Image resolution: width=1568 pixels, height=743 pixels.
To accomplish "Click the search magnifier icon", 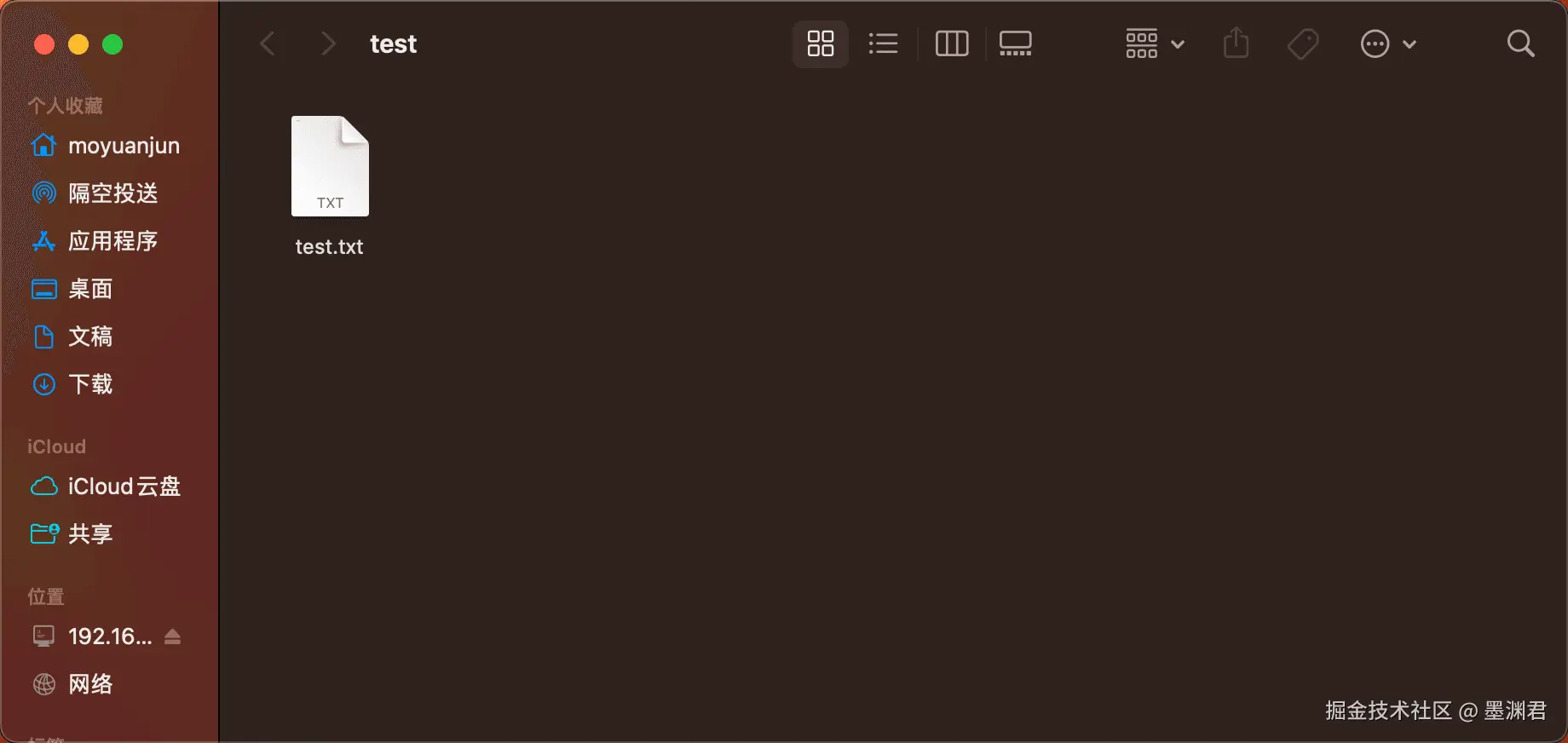I will pos(1520,43).
